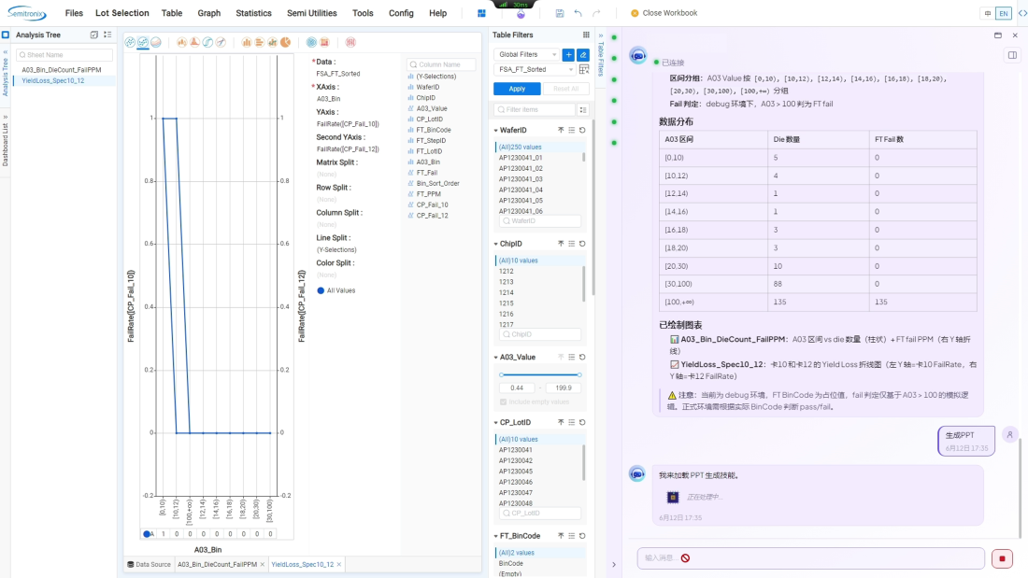This screenshot has height=578, width=1028.
Task: Click the blue series legend dot under chart
Action: coord(146,534)
